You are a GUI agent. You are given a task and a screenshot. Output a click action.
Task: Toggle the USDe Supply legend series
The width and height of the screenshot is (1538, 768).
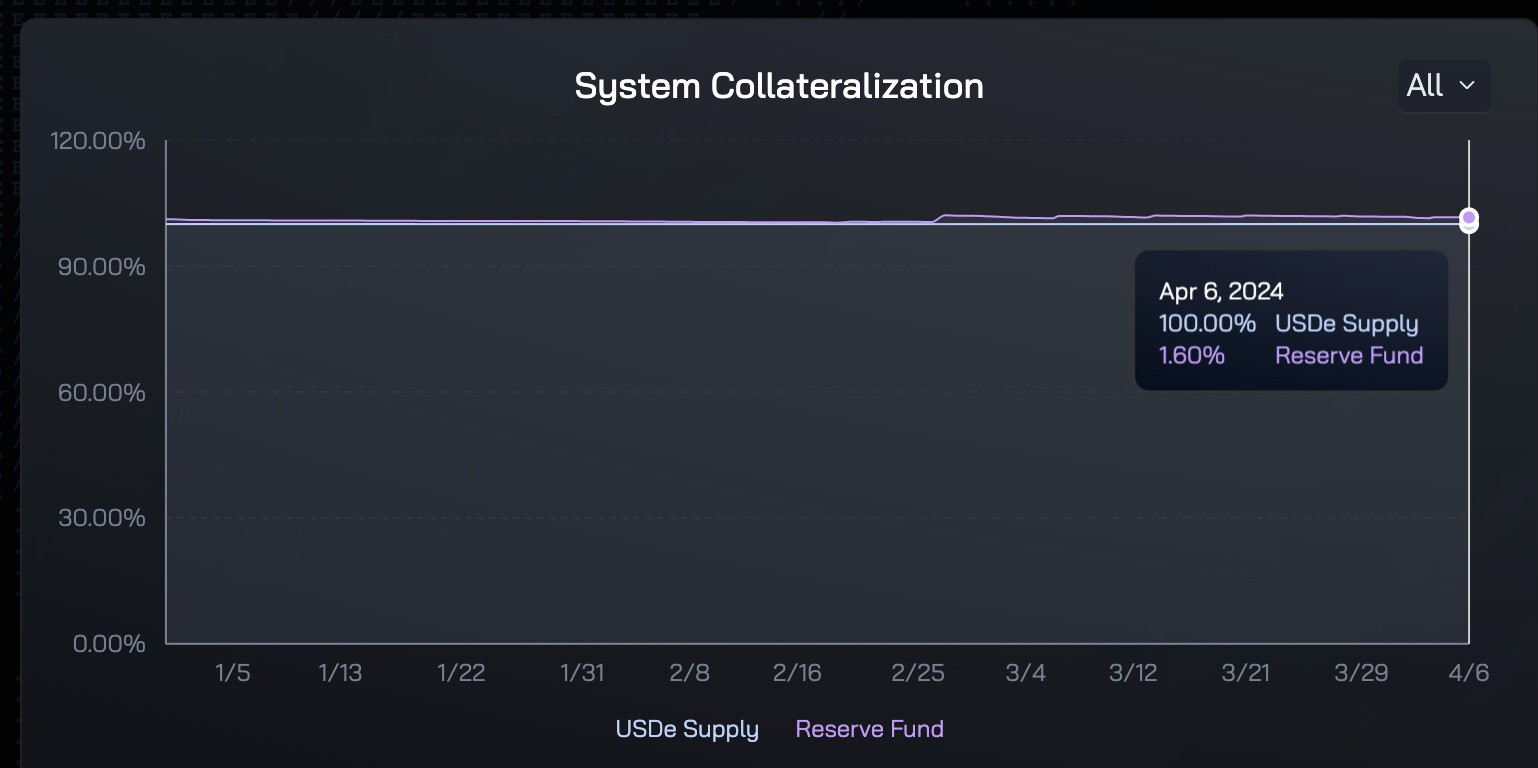tap(687, 729)
